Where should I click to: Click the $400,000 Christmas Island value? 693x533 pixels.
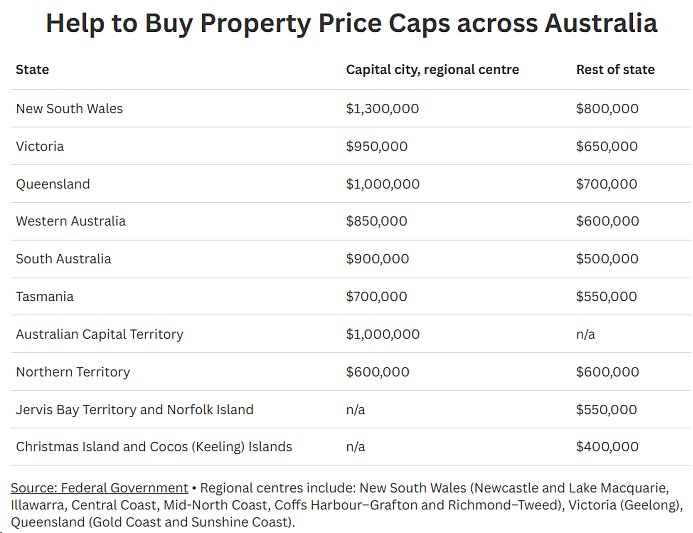(x=607, y=447)
